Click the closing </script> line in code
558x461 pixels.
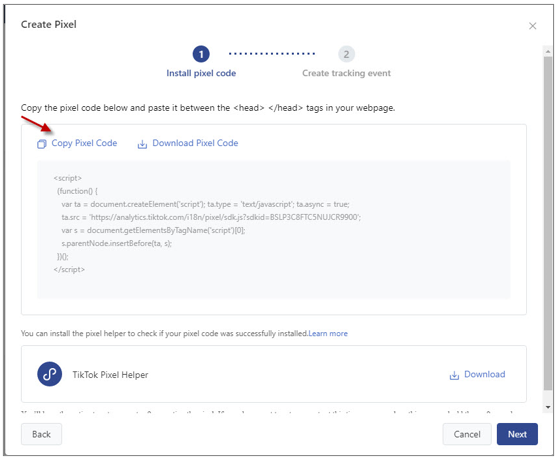click(x=69, y=269)
